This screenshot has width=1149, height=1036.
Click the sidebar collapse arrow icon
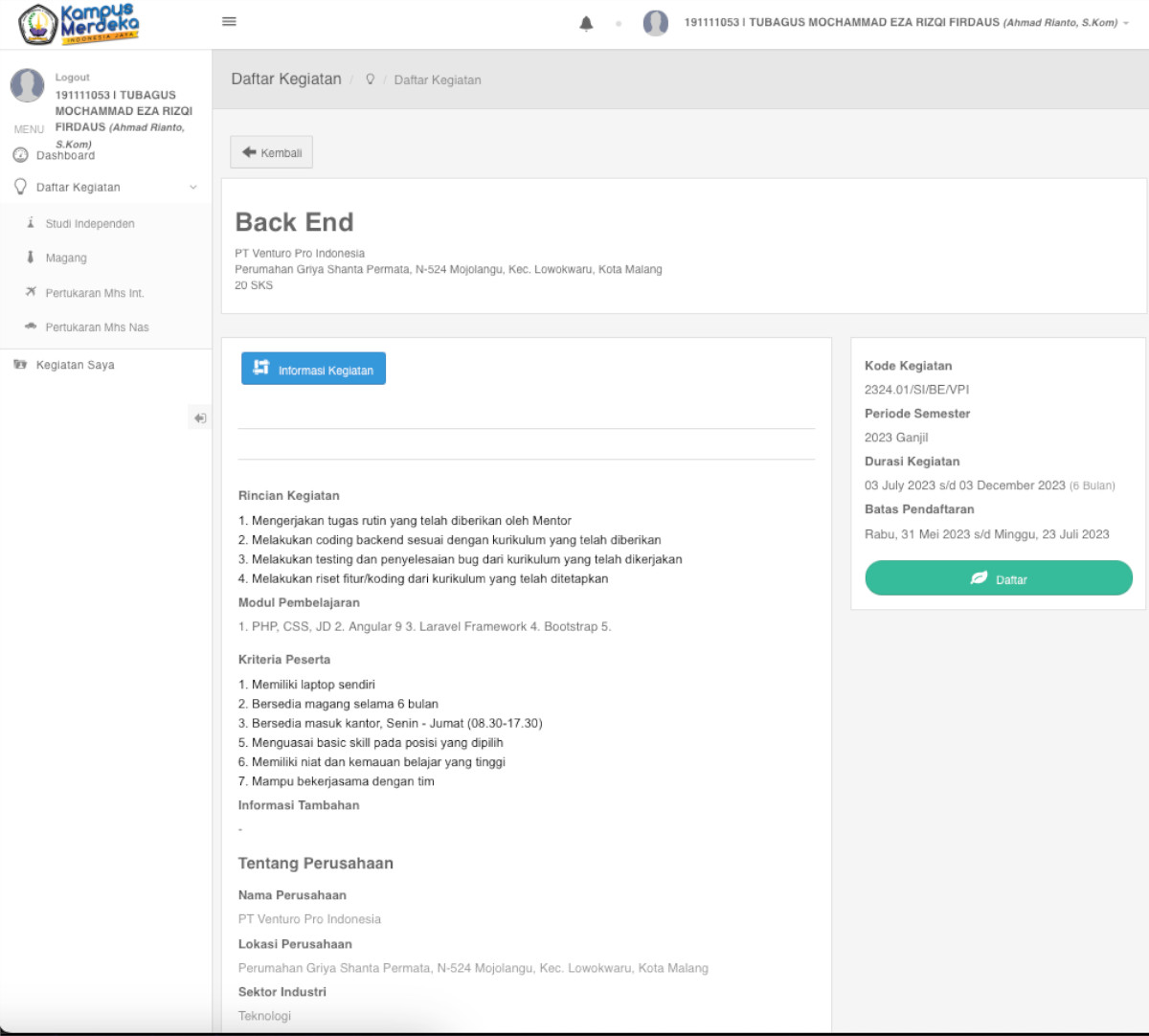click(199, 418)
